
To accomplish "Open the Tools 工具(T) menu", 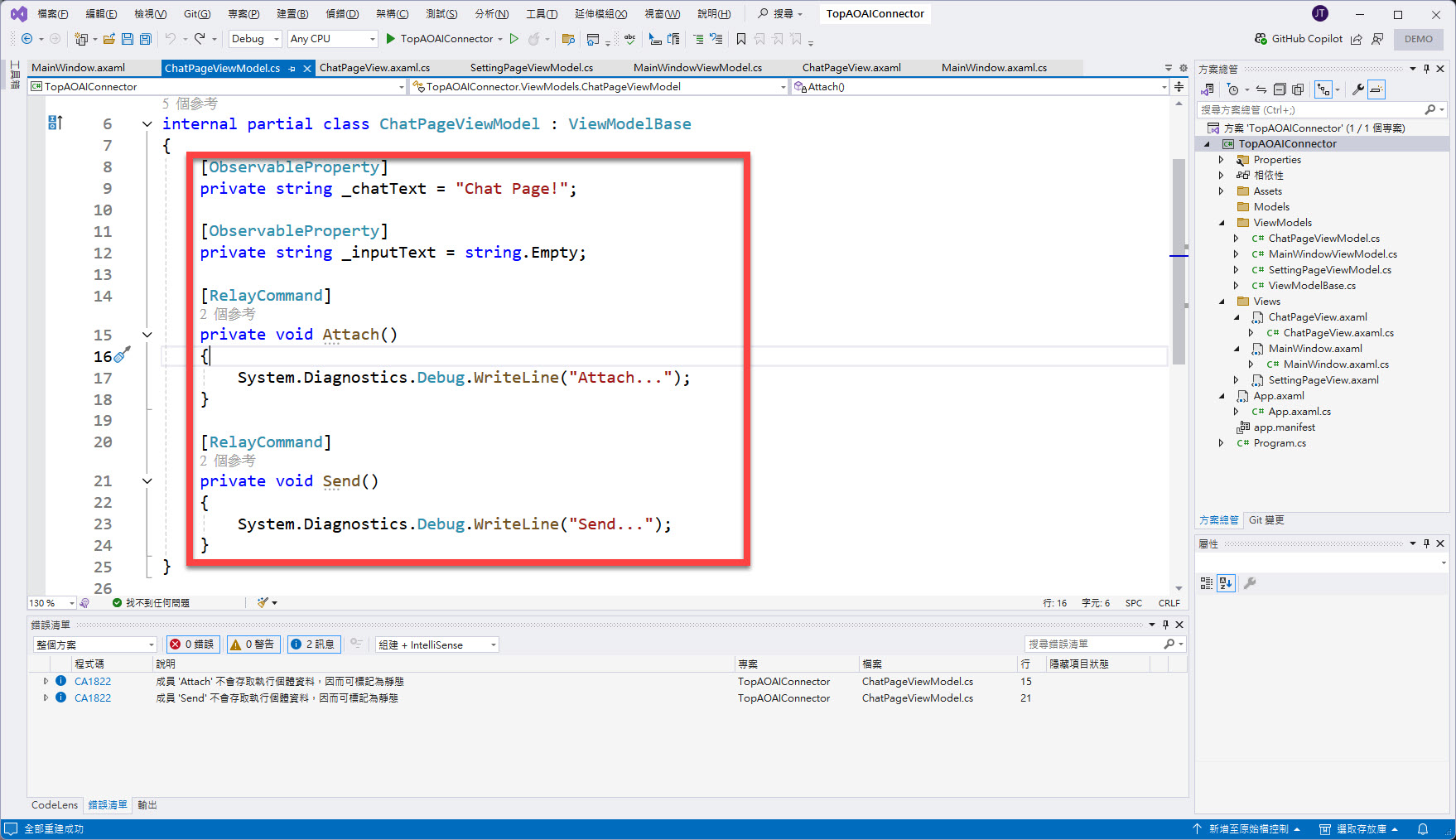I will pyautogui.click(x=542, y=14).
